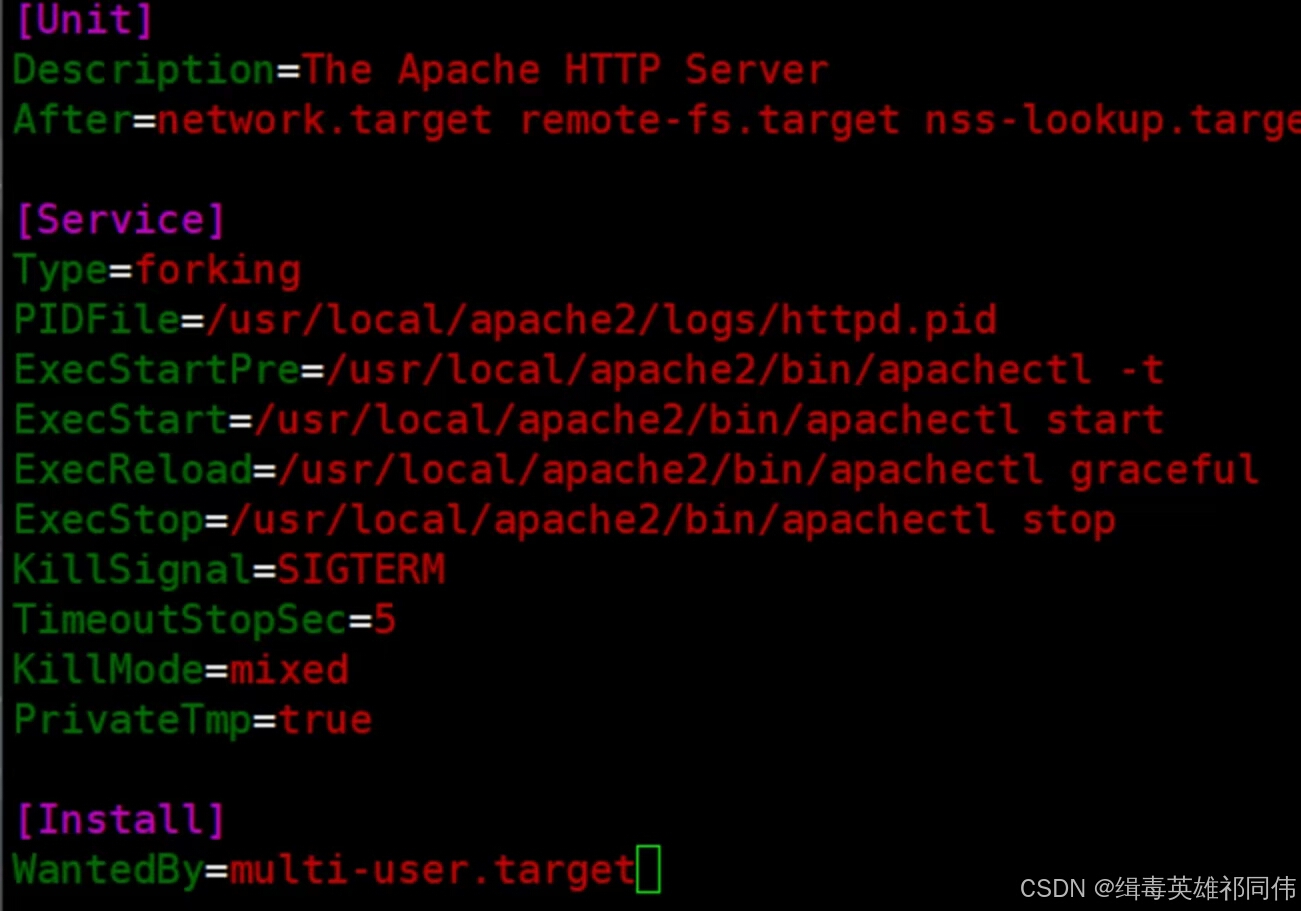Image resolution: width=1301 pixels, height=911 pixels.
Task: Click the mixed value
Action: click(289, 670)
